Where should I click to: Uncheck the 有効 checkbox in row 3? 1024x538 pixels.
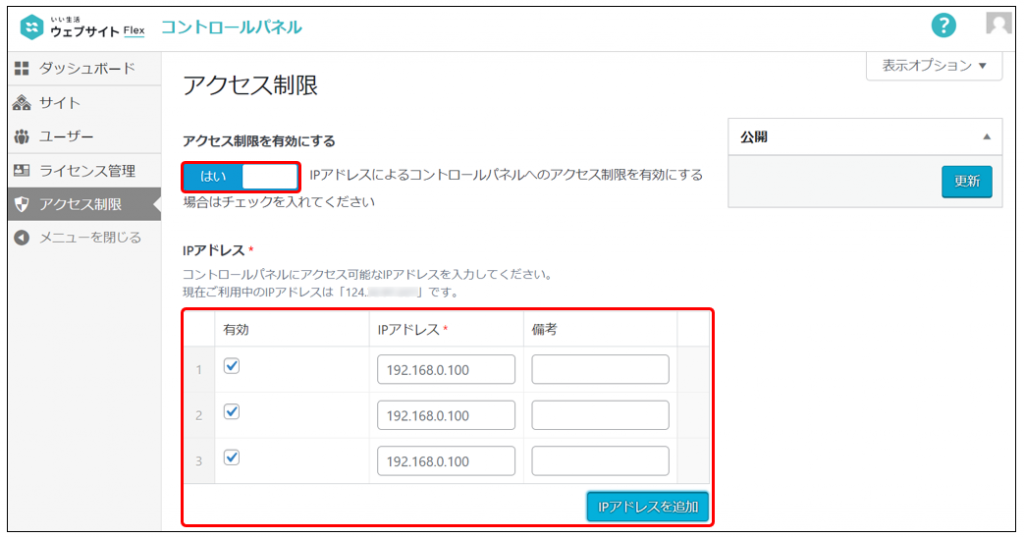[x=232, y=457]
